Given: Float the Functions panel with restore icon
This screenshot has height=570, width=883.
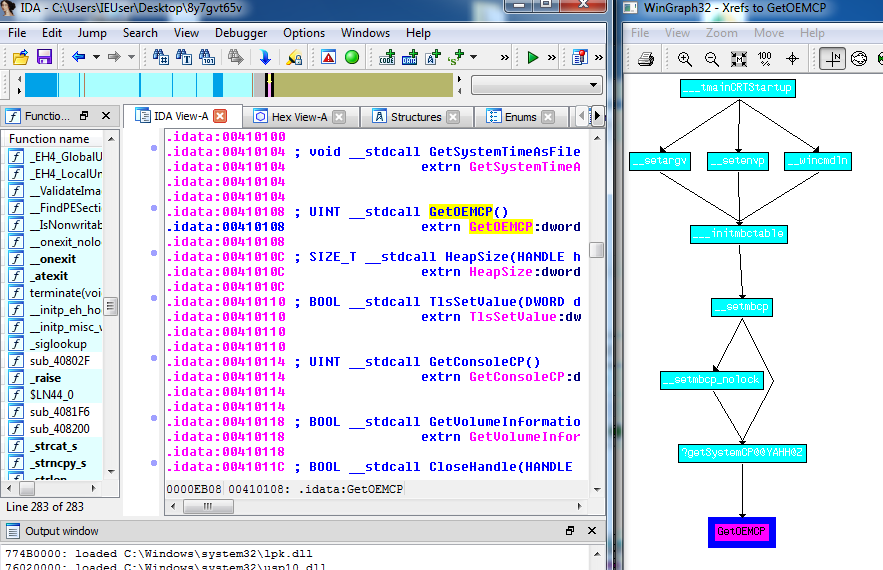Looking at the screenshot, I should (84, 115).
